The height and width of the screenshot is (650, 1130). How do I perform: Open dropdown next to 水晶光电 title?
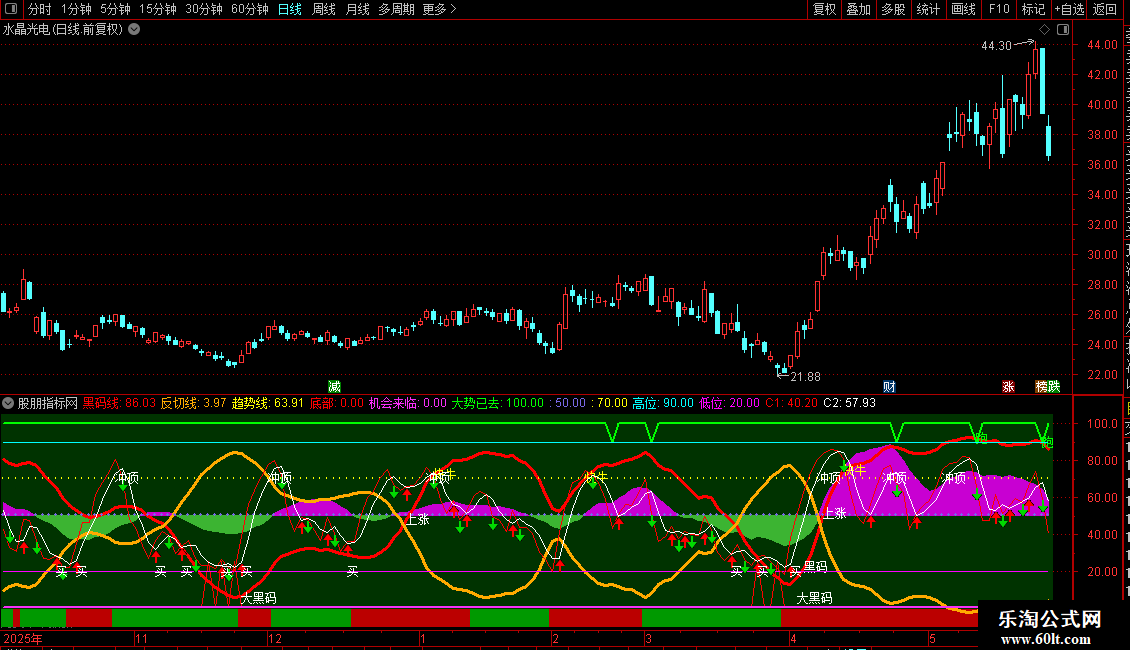(134, 30)
